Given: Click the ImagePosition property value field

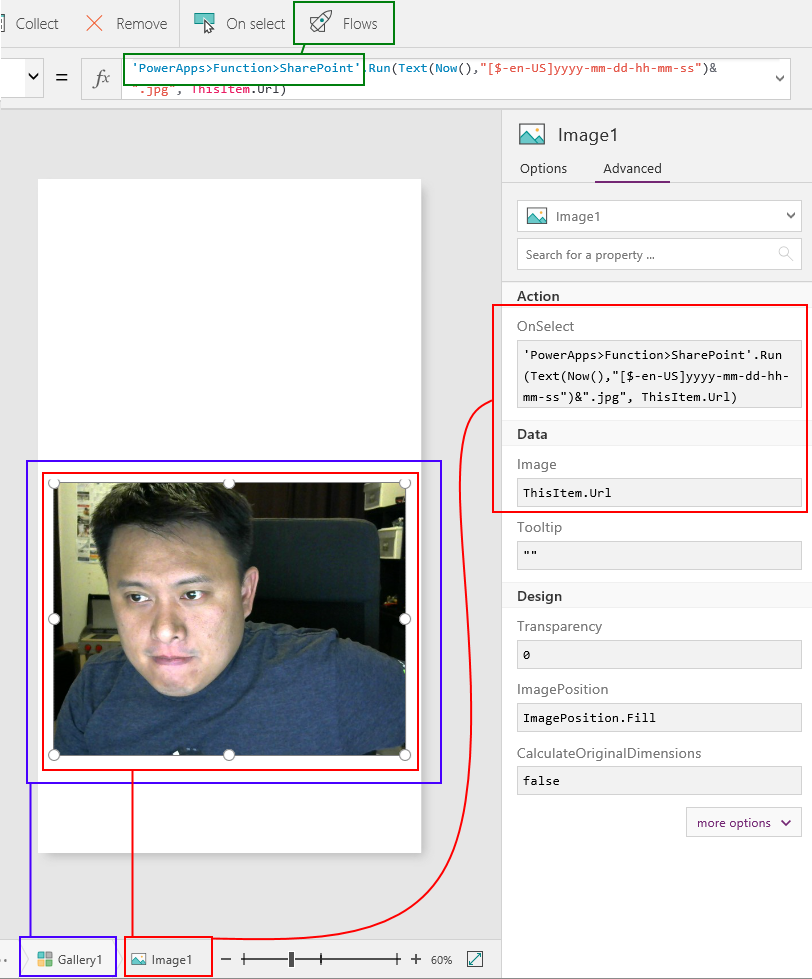Looking at the screenshot, I should 659,718.
